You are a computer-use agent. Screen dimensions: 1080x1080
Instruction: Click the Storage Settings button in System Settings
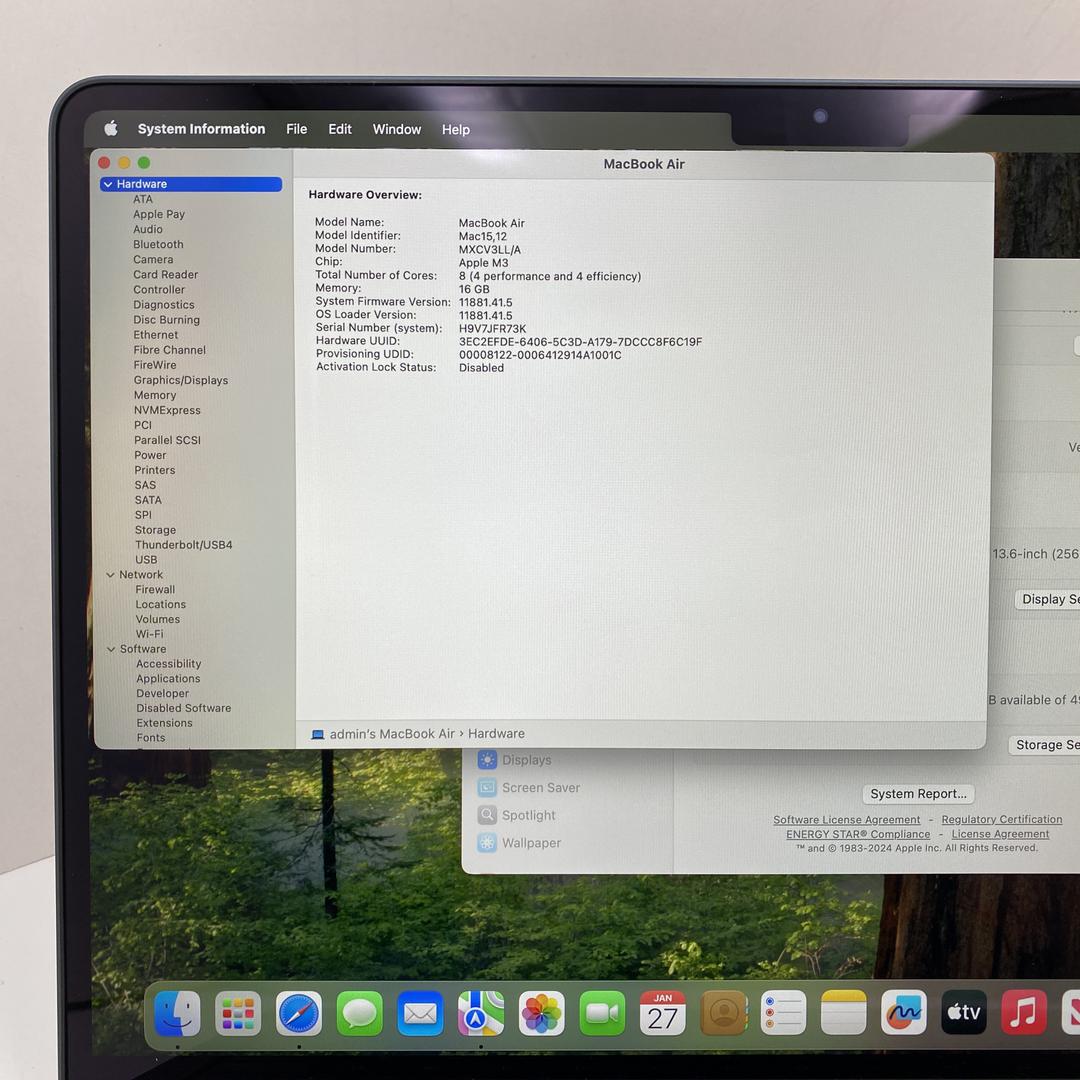[1044, 745]
